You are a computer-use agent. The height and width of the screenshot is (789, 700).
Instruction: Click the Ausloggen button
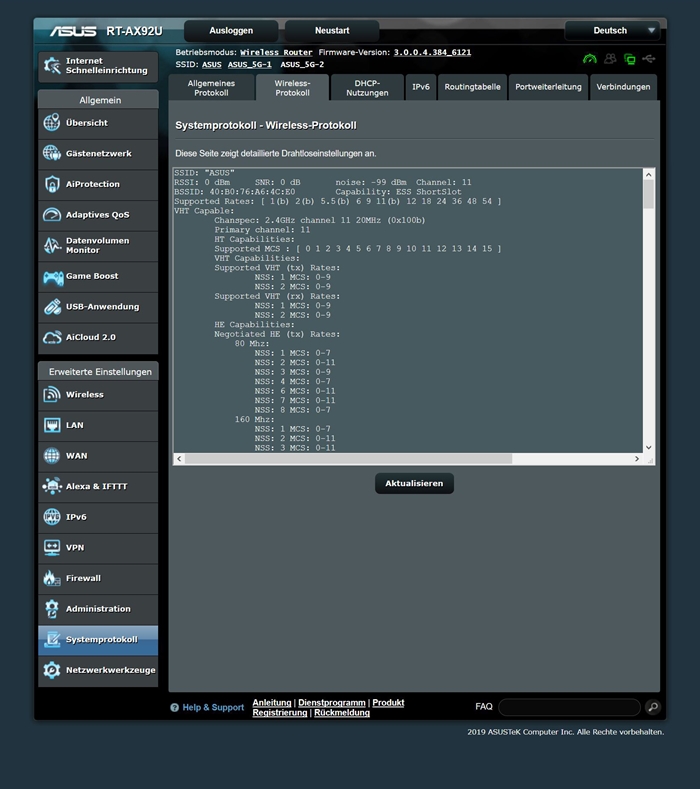231,31
